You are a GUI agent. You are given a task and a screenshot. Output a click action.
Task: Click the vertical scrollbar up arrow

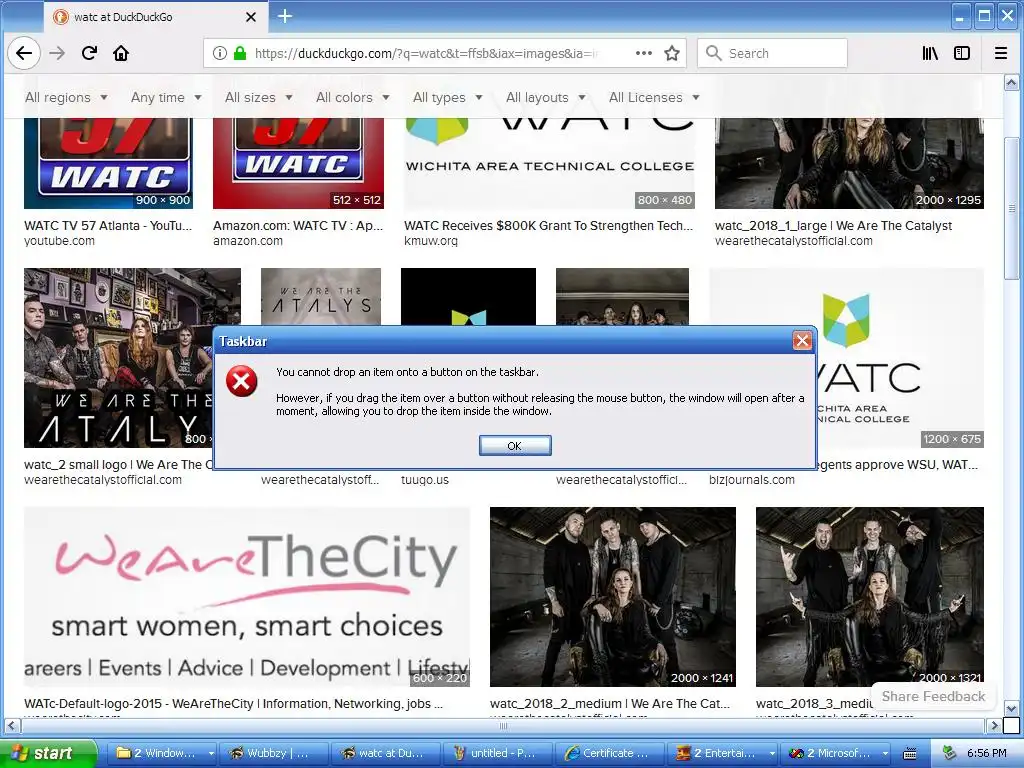point(1011,83)
